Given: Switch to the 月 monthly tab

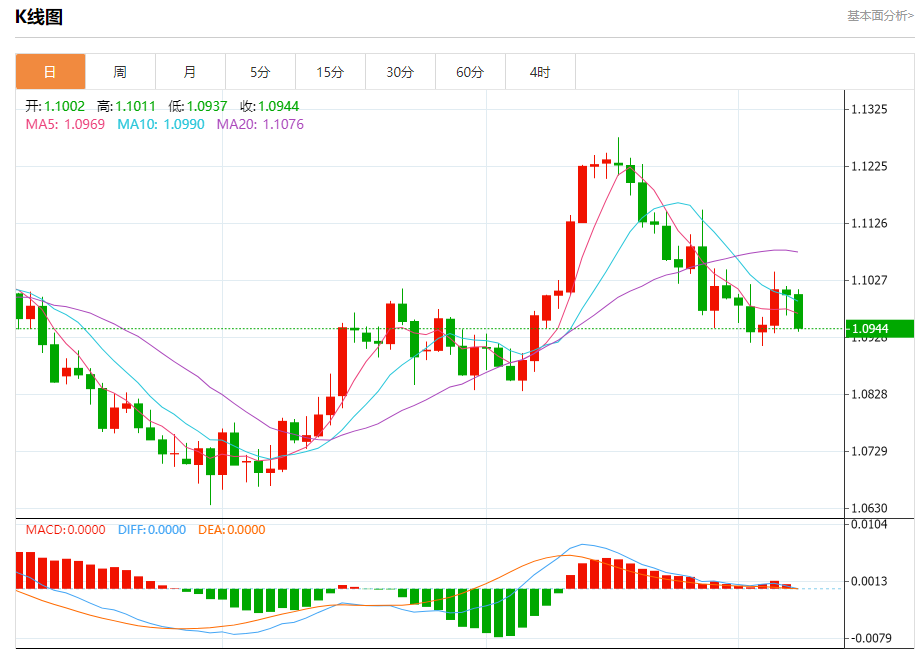Looking at the screenshot, I should [190, 72].
